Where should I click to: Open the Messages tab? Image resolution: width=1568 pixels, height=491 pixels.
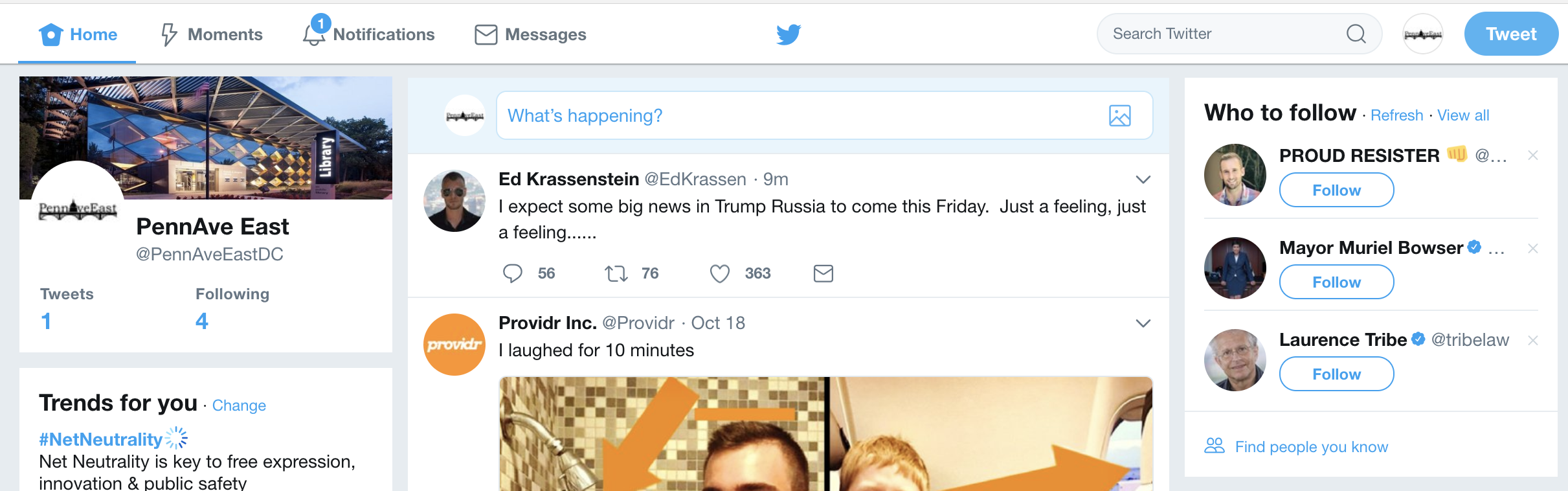pos(530,34)
